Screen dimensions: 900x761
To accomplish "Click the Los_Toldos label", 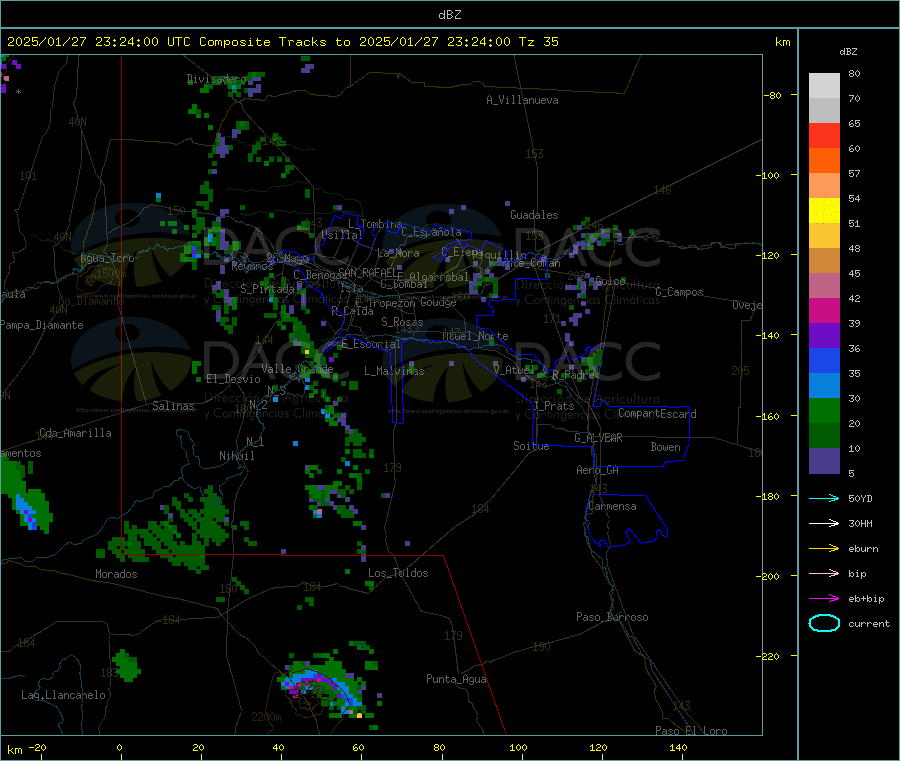I will (398, 573).
